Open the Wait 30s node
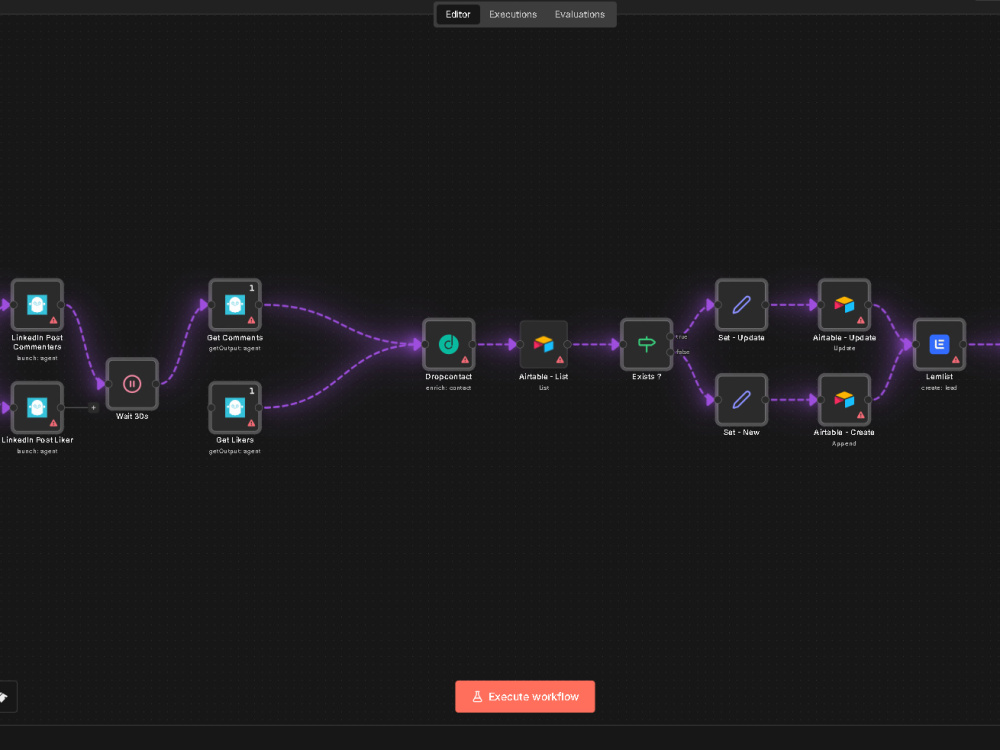This screenshot has height=750, width=1000. [x=132, y=384]
